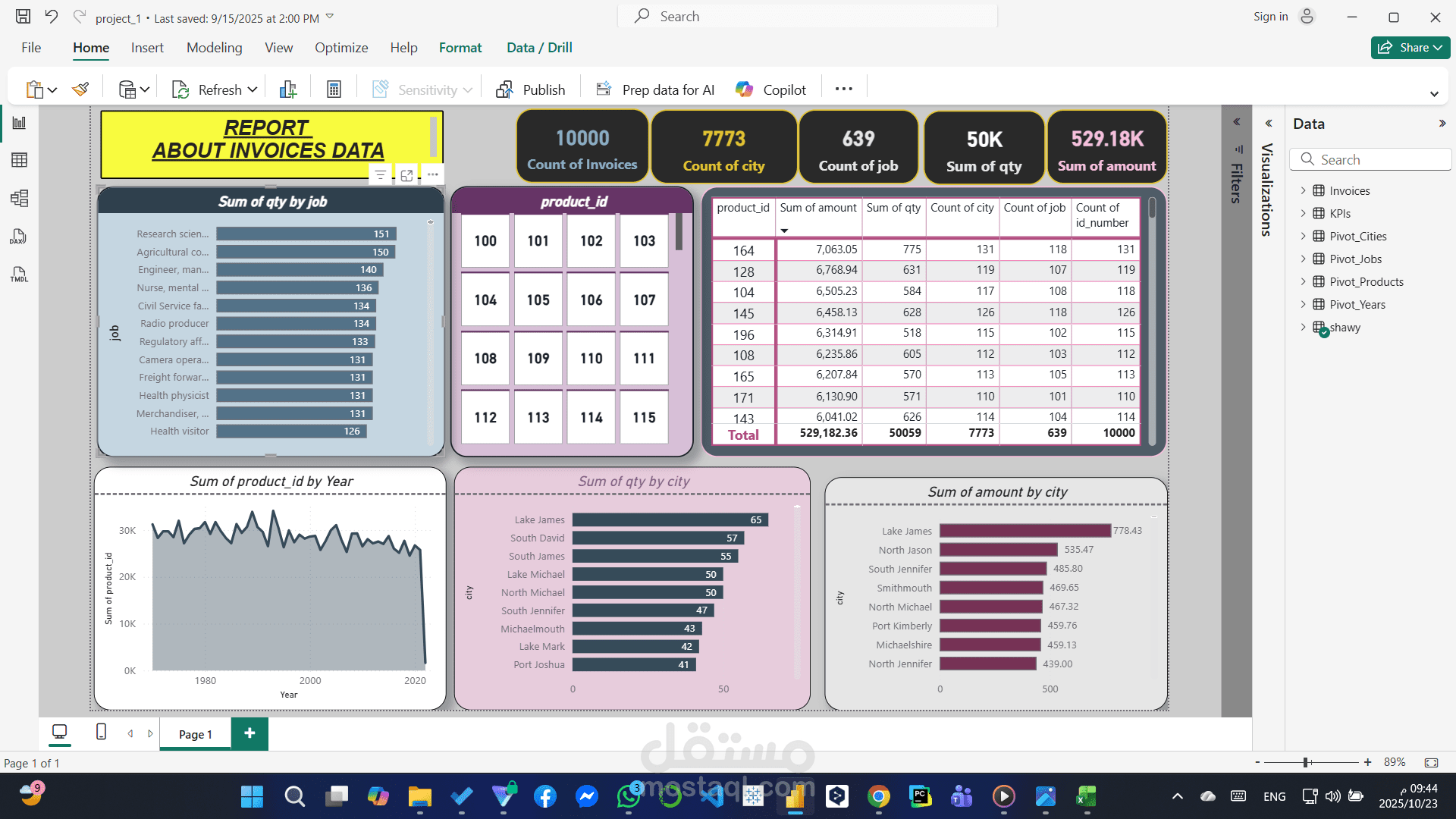Expand the Pivot_Years table
This screenshot has width=1456, height=819.
click(1304, 304)
